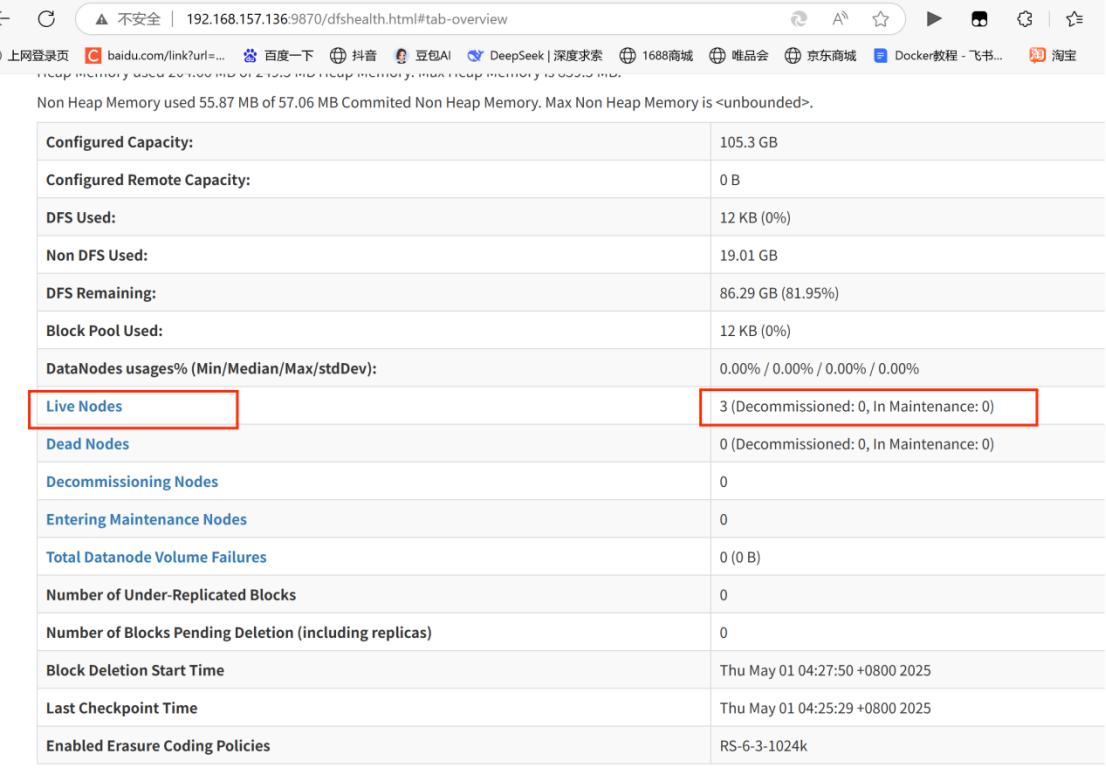Click the Last Checkpoint Time value

click(825, 708)
